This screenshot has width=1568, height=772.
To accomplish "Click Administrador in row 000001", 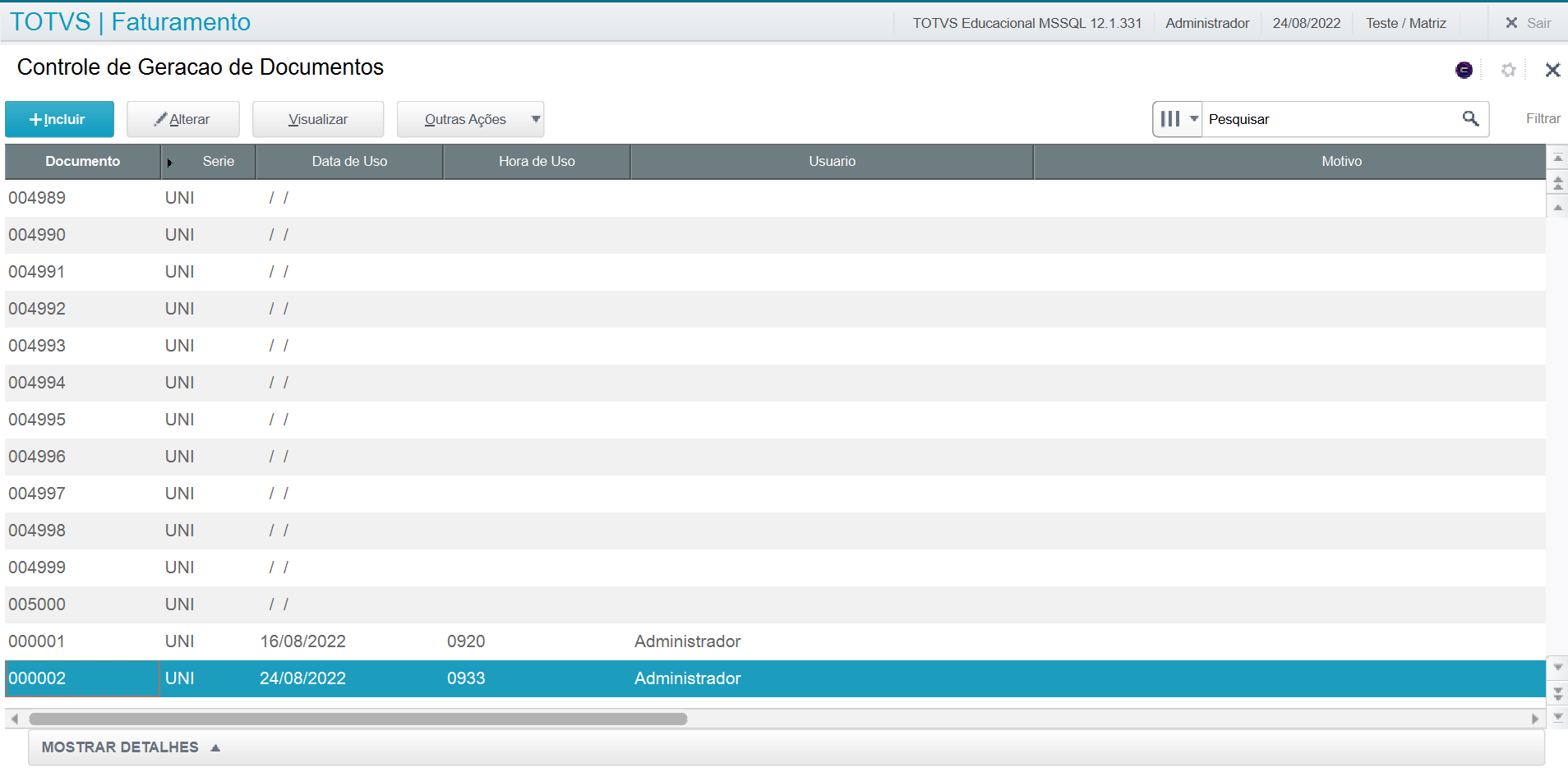I will coord(687,641).
